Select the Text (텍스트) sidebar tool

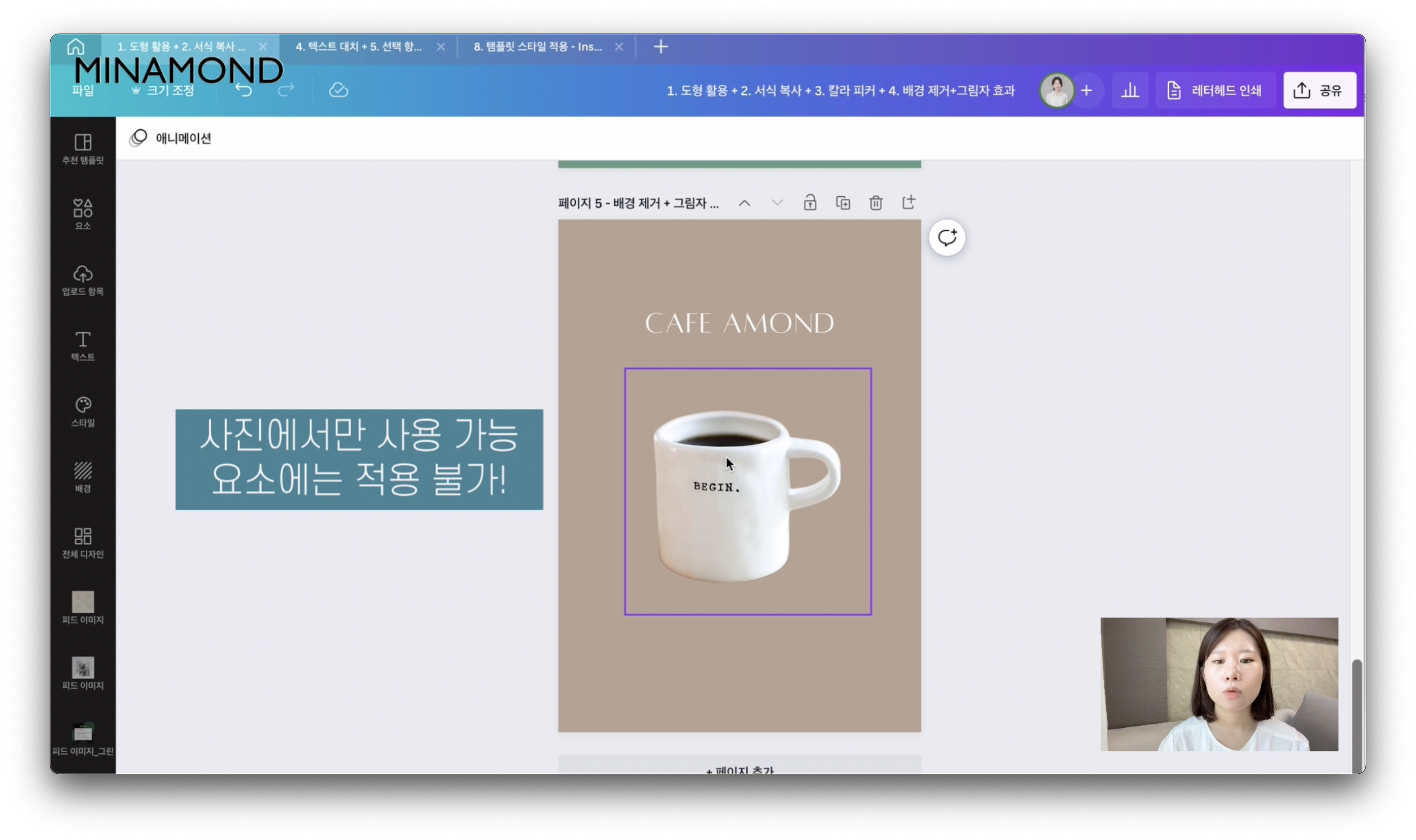click(83, 345)
